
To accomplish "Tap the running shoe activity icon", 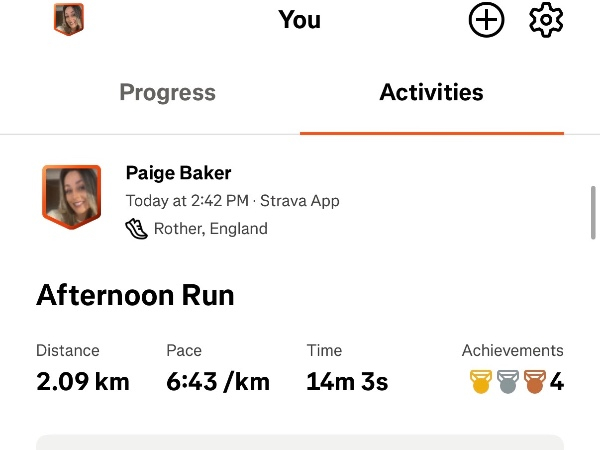I will tap(136, 228).
